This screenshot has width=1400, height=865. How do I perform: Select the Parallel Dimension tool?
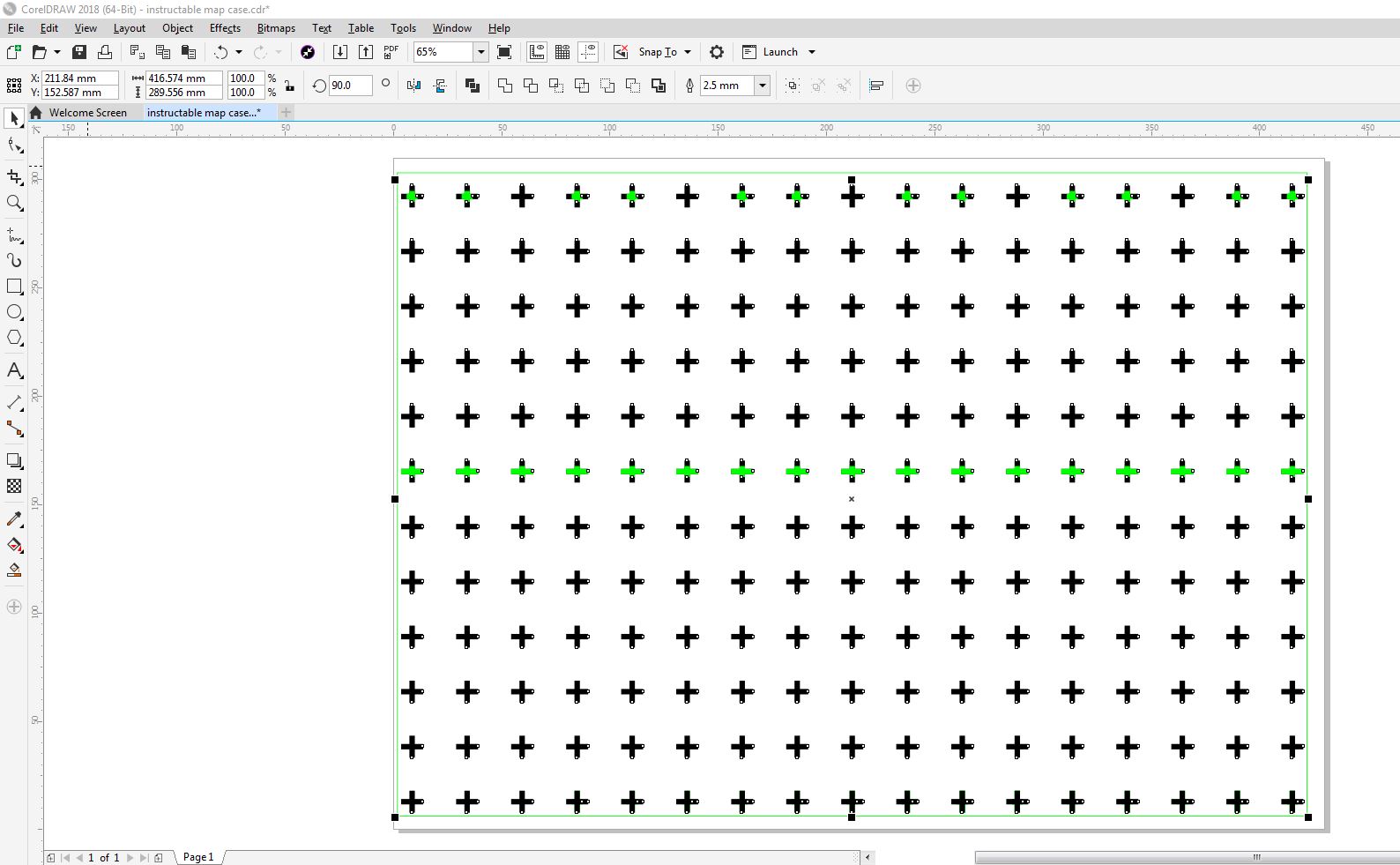point(14,403)
